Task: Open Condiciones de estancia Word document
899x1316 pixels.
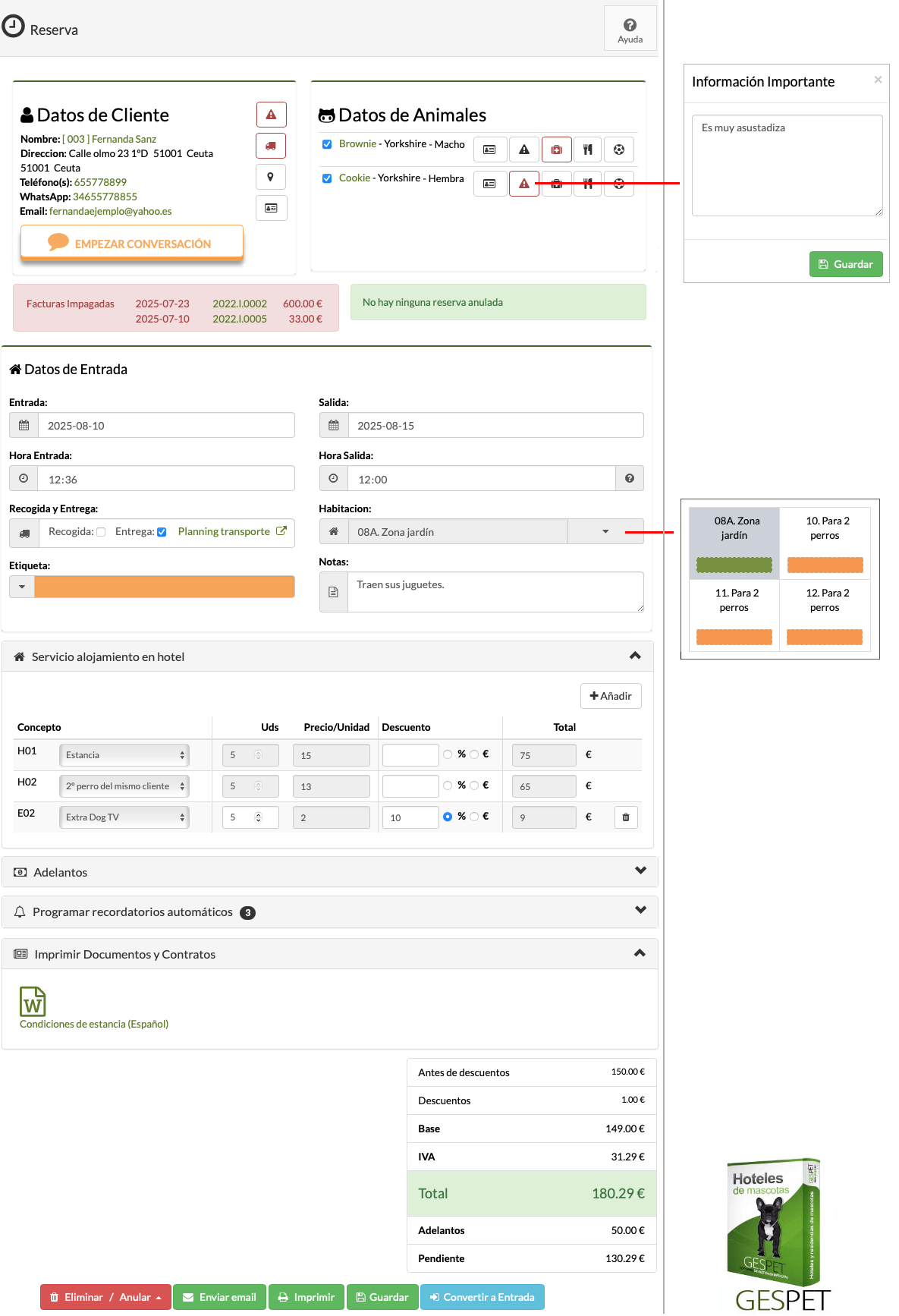Action: [33, 1002]
